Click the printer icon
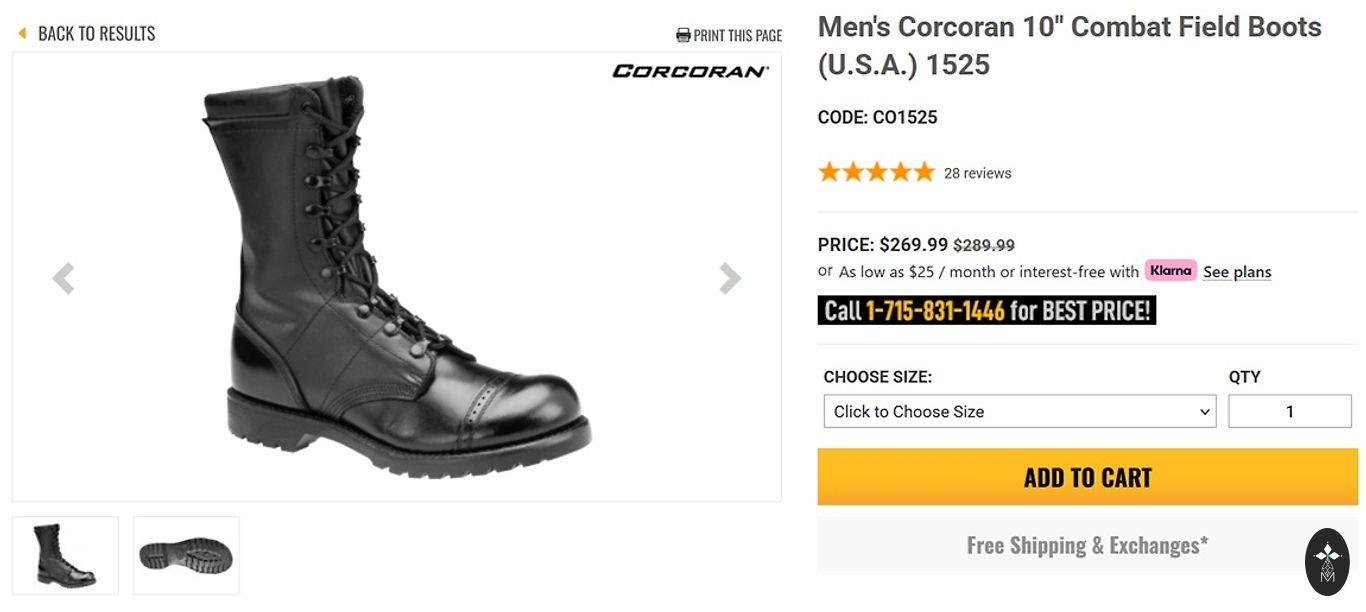 683,36
